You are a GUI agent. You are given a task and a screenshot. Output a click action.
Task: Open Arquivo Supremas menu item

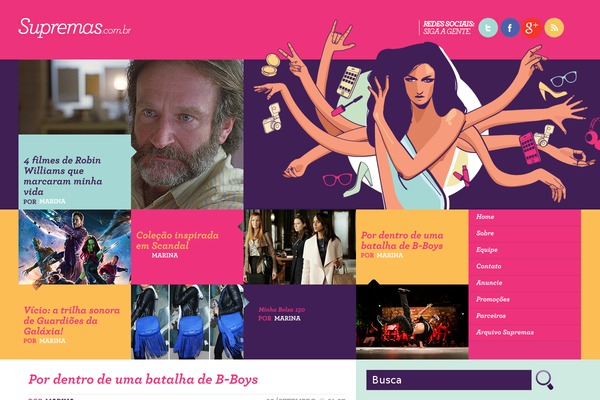[505, 332]
